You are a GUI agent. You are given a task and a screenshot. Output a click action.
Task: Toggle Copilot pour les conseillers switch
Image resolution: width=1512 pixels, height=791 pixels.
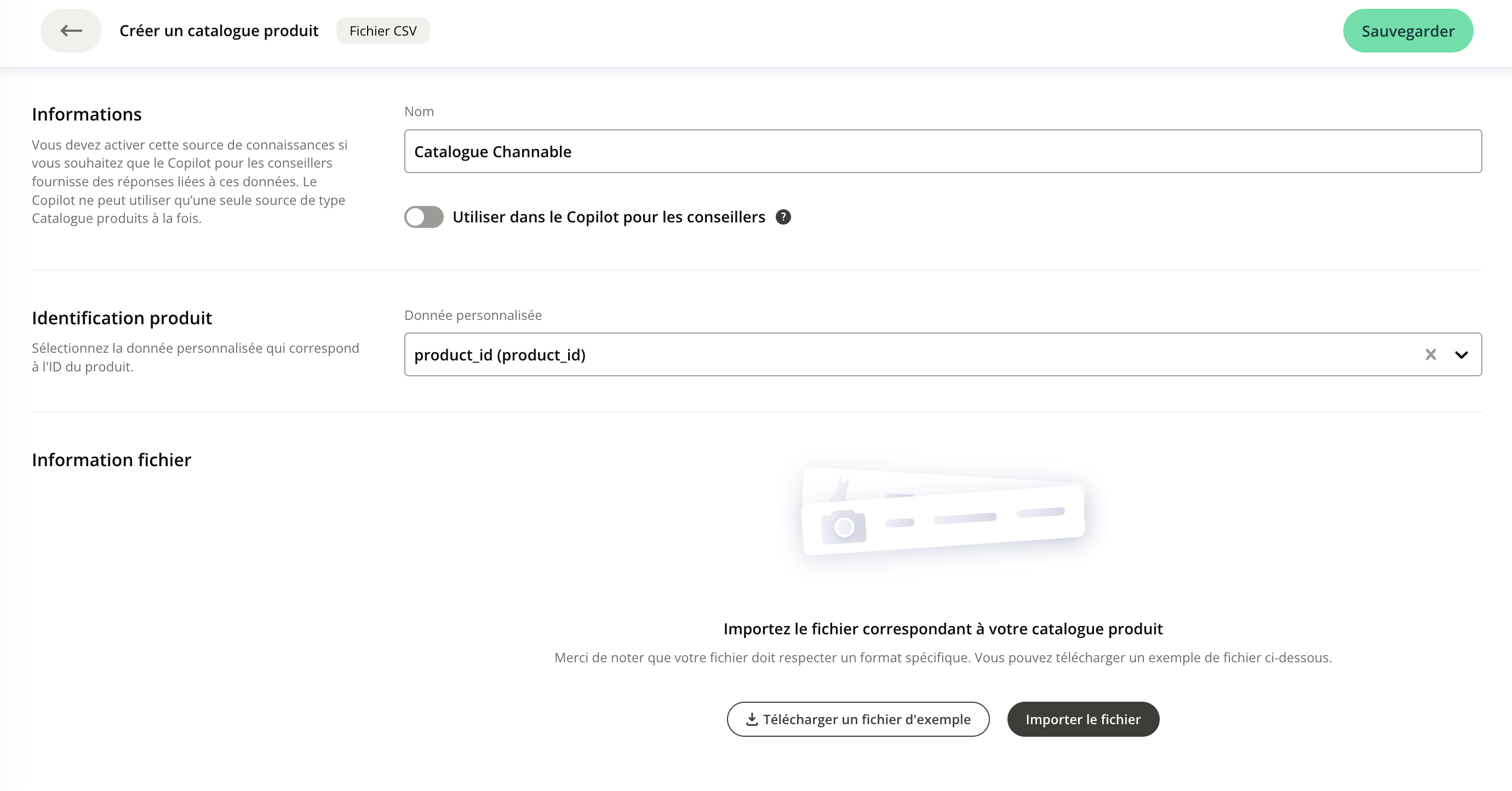(424, 217)
